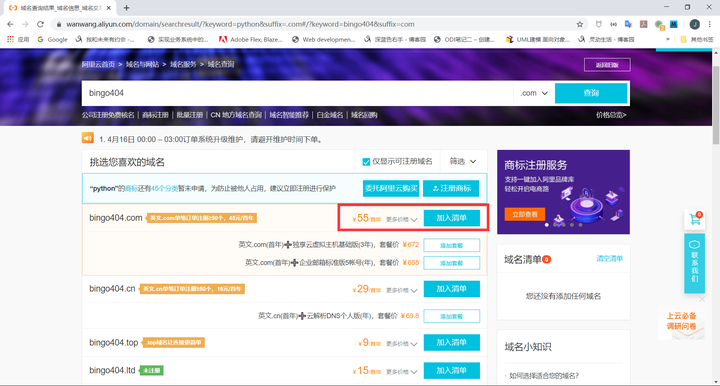Expand the filter dropdown
Image resolution: width=720 pixels, height=386 pixels.
[462, 162]
